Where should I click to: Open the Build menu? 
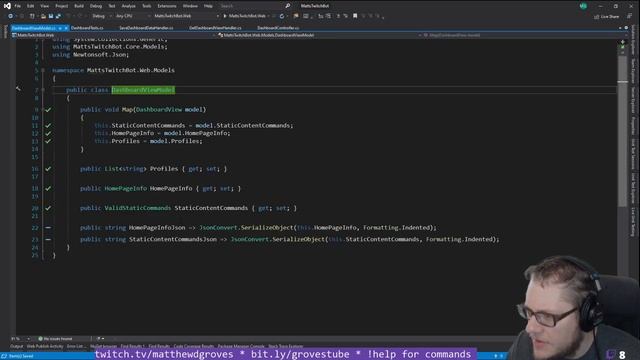point(79,6)
